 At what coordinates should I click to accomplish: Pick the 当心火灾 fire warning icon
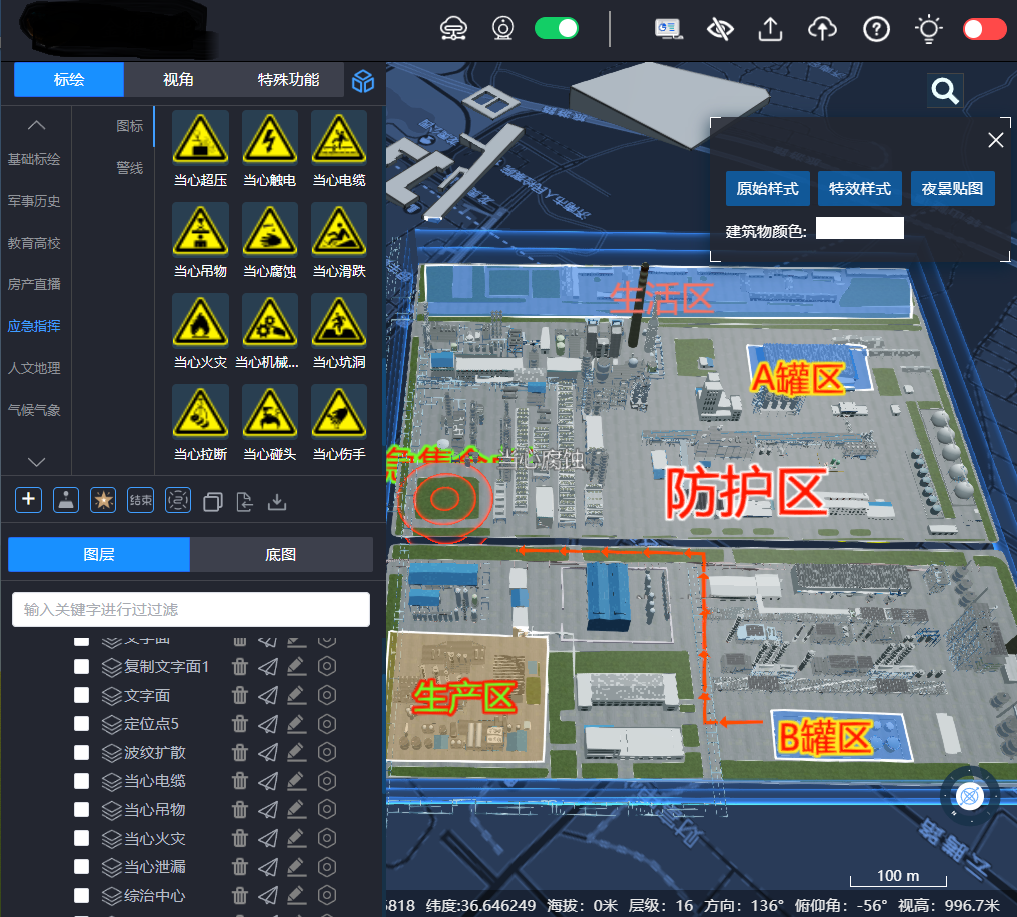point(200,321)
